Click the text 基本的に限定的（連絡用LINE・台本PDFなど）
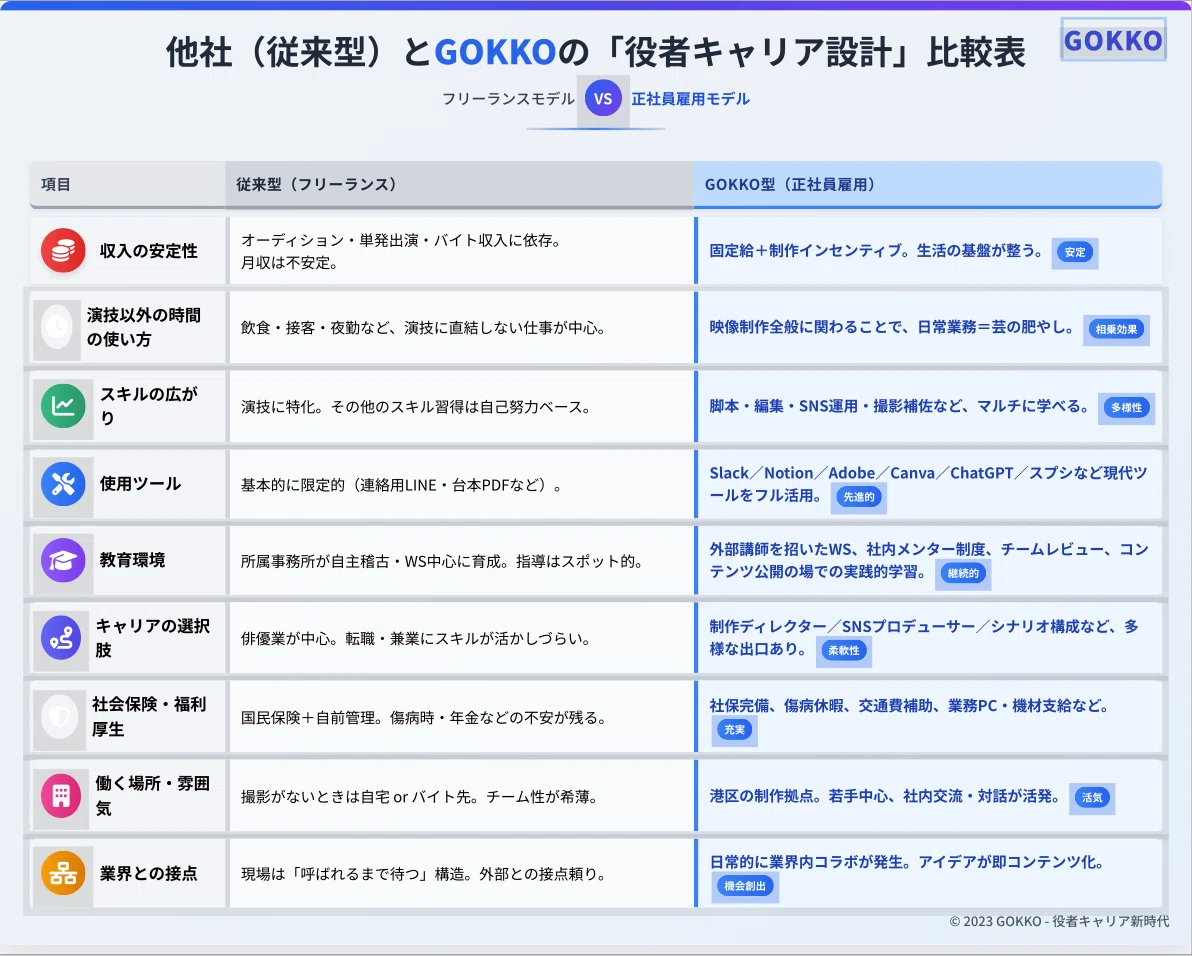The image size is (1192, 956). pos(396,485)
